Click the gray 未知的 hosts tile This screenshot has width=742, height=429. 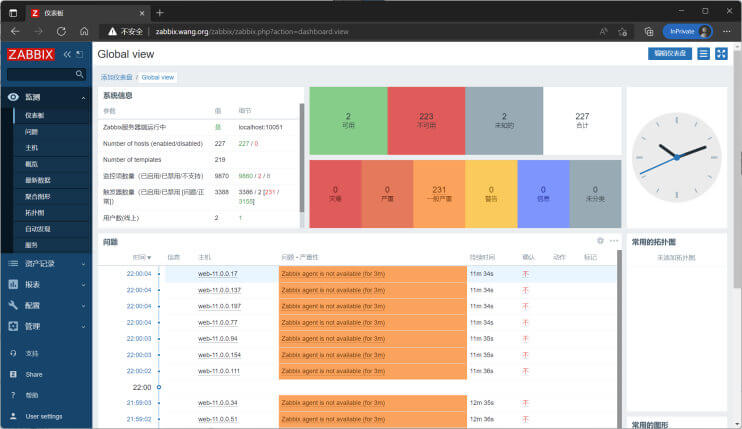(504, 121)
